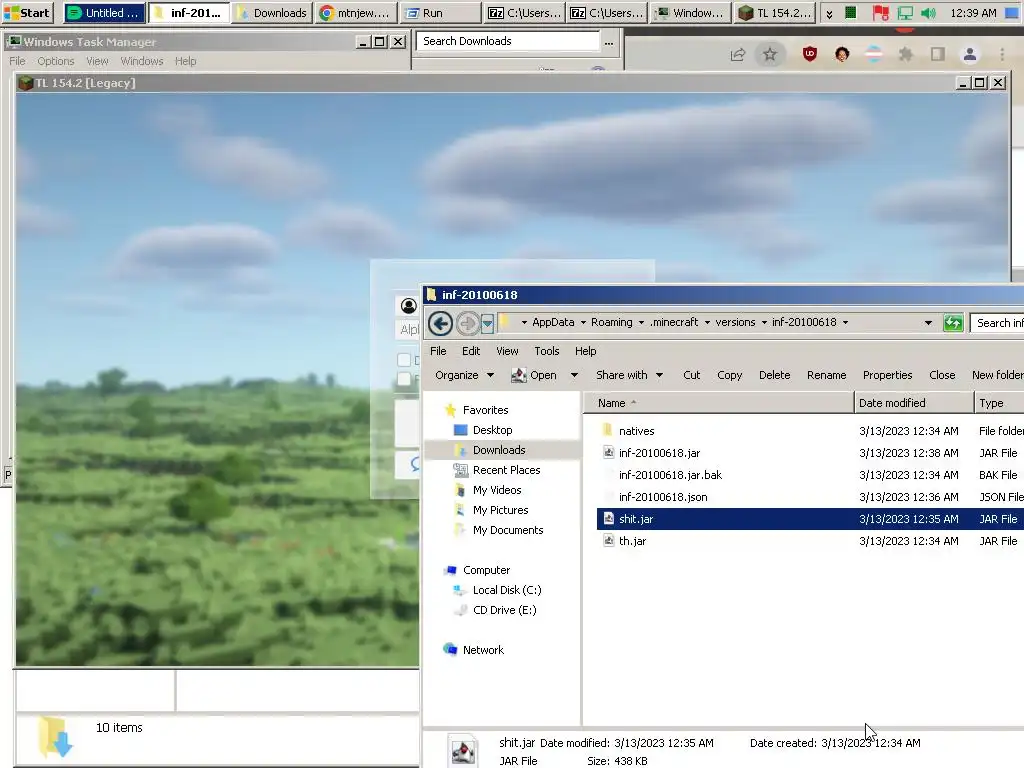Sort by the Name column header

718,403
